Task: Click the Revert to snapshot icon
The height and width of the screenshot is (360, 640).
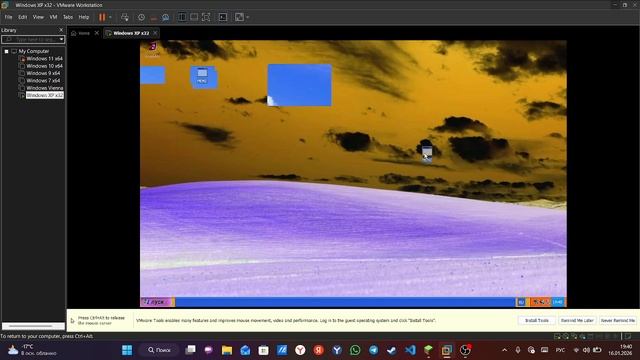Action: click(x=153, y=17)
